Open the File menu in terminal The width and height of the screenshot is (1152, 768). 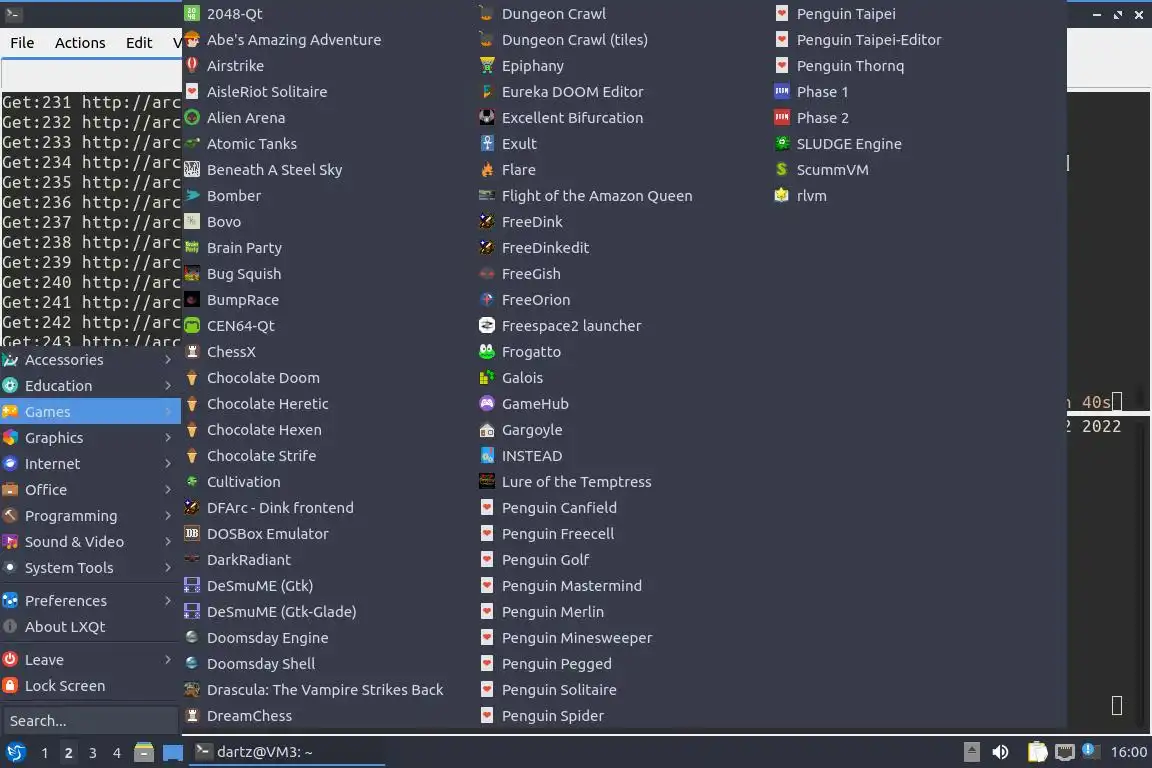click(22, 43)
